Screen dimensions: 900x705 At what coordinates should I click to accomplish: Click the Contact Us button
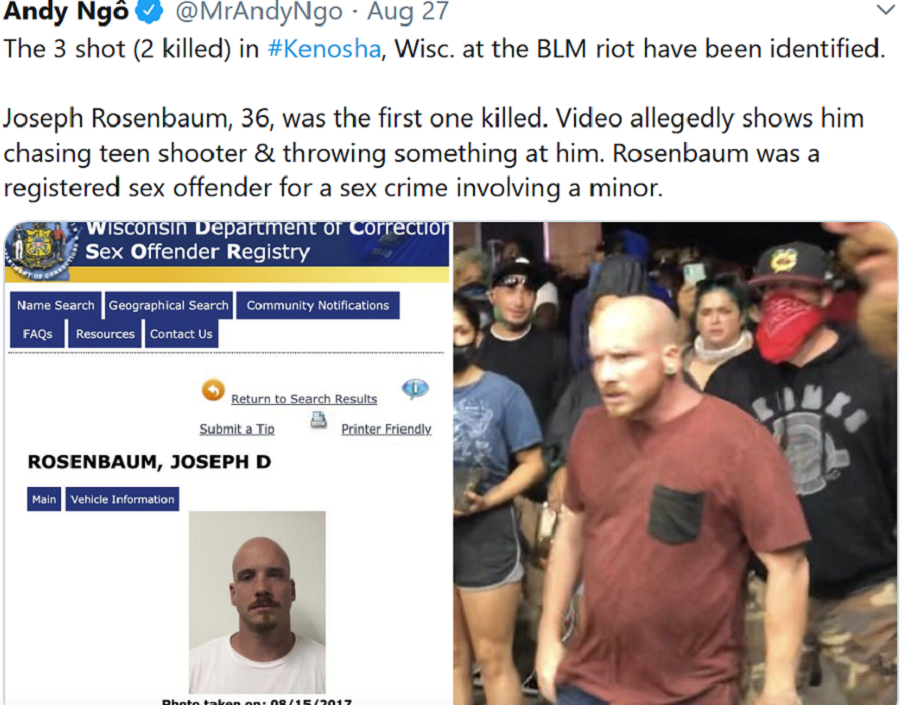(181, 334)
